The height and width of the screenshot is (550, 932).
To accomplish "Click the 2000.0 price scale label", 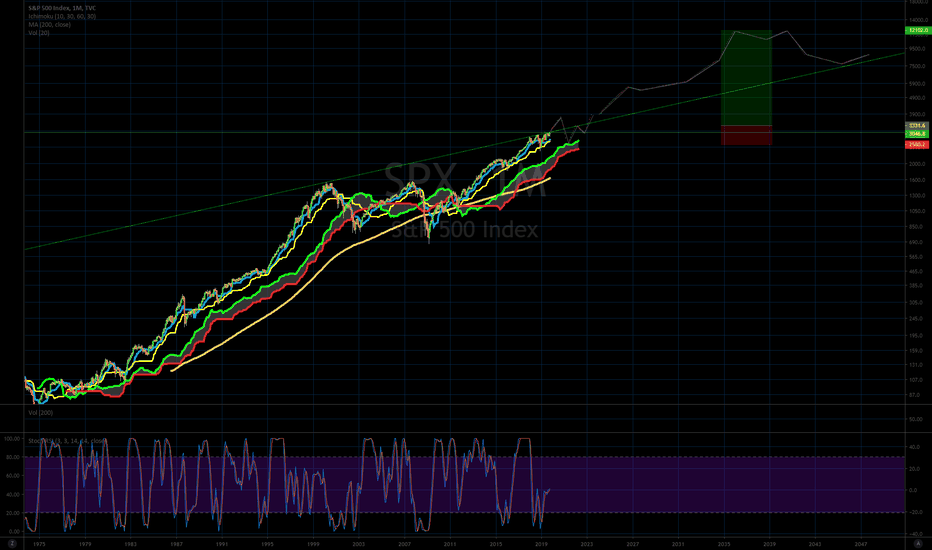I will point(917,164).
